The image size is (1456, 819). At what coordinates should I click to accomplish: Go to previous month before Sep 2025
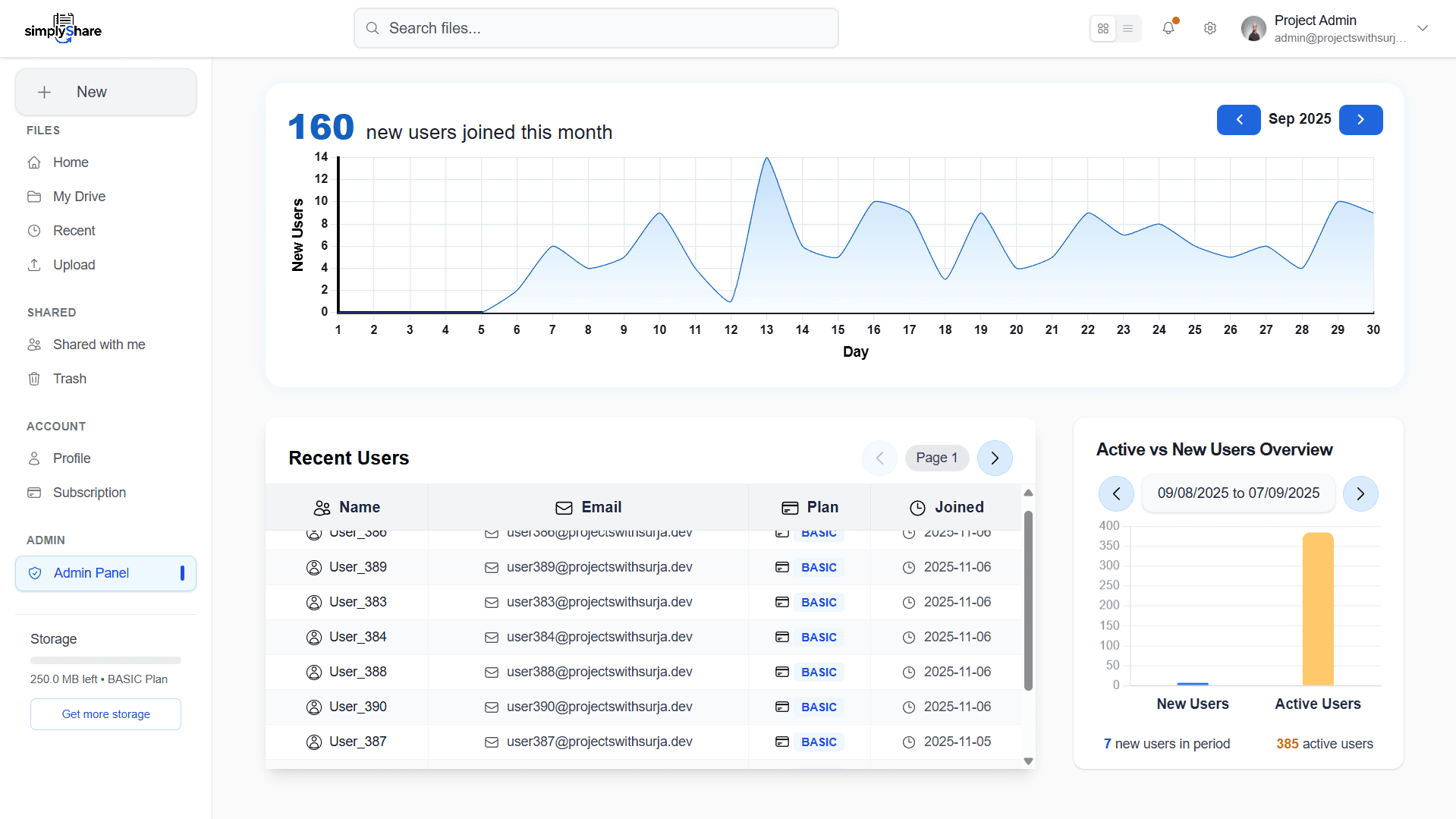click(1239, 120)
